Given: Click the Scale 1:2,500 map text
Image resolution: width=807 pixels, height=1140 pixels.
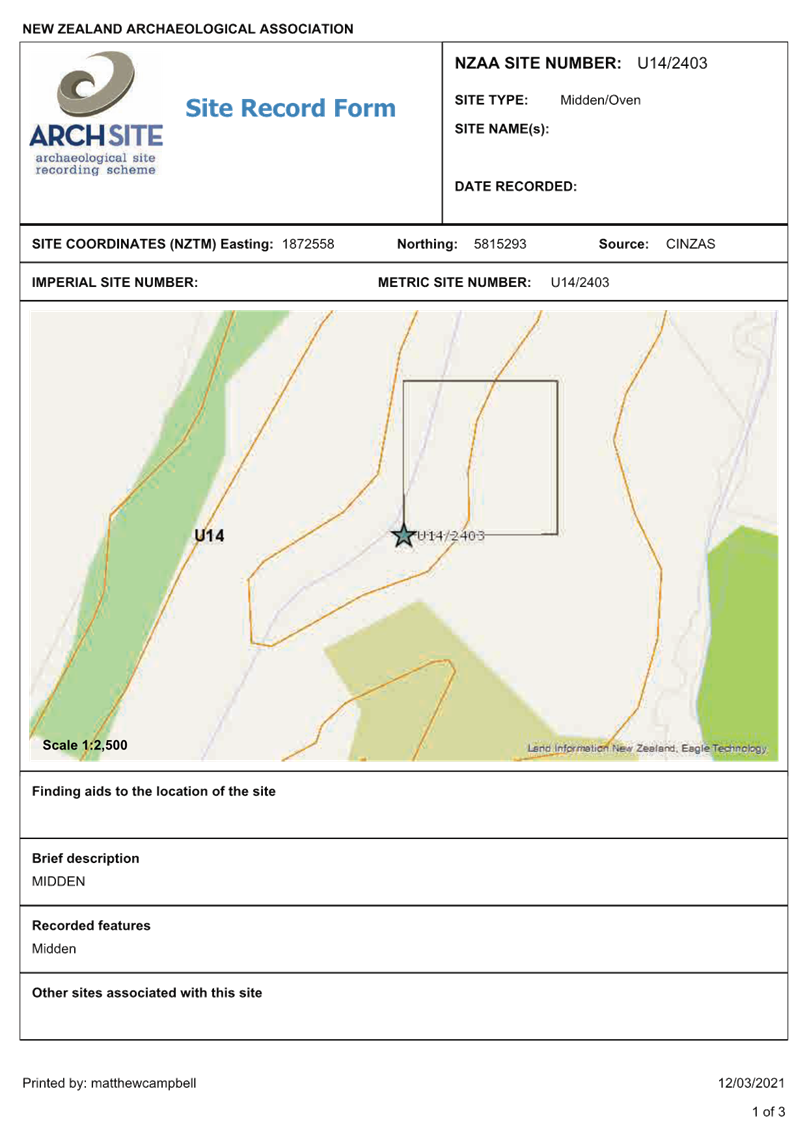Looking at the screenshot, I should pyautogui.click(x=85, y=746).
